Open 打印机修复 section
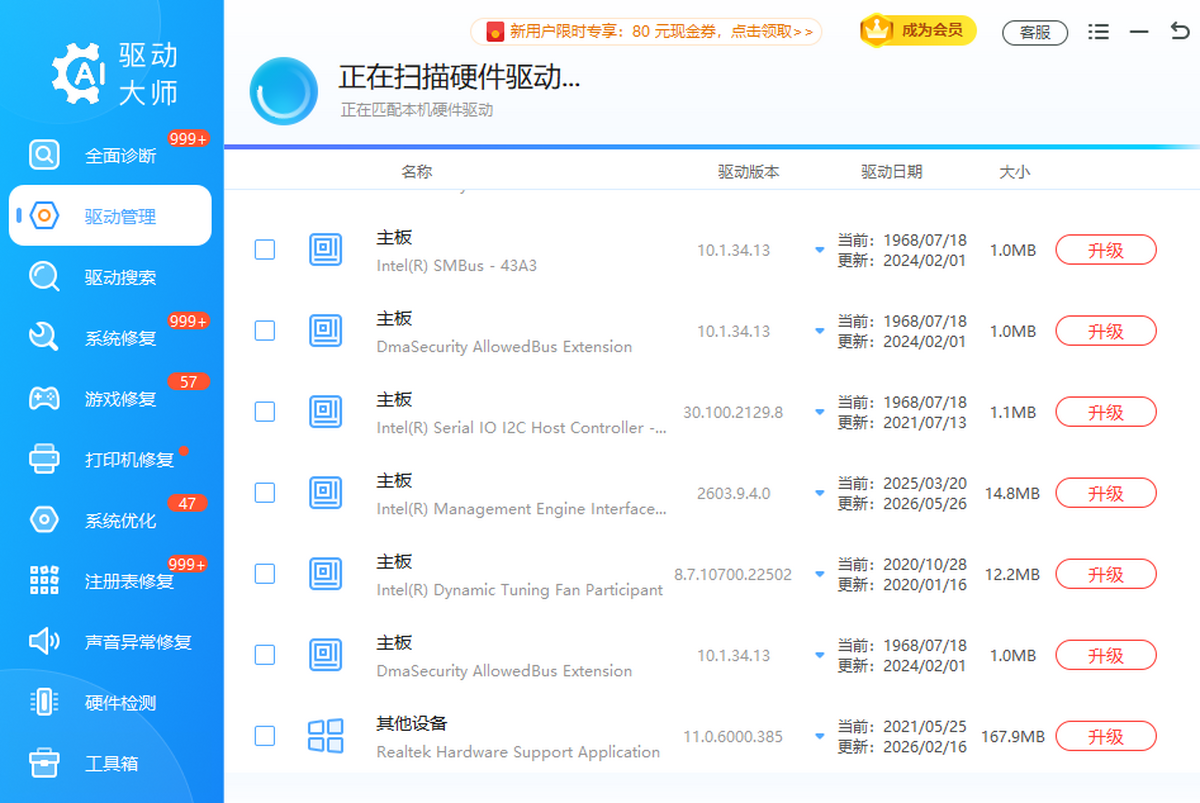This screenshot has height=803, width=1200. 110,460
